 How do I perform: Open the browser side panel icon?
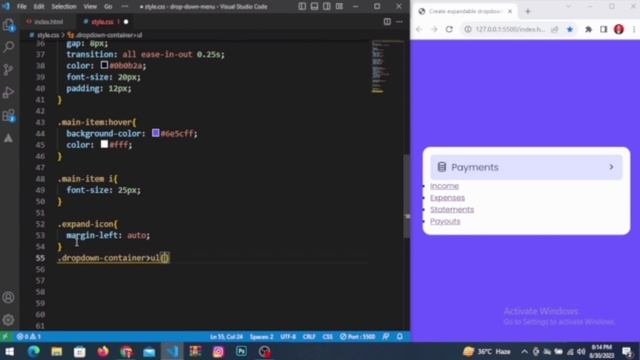603,29
